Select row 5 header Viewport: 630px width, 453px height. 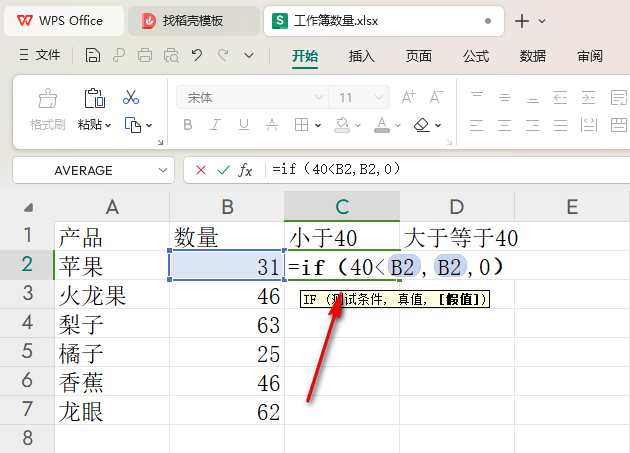coord(27,352)
